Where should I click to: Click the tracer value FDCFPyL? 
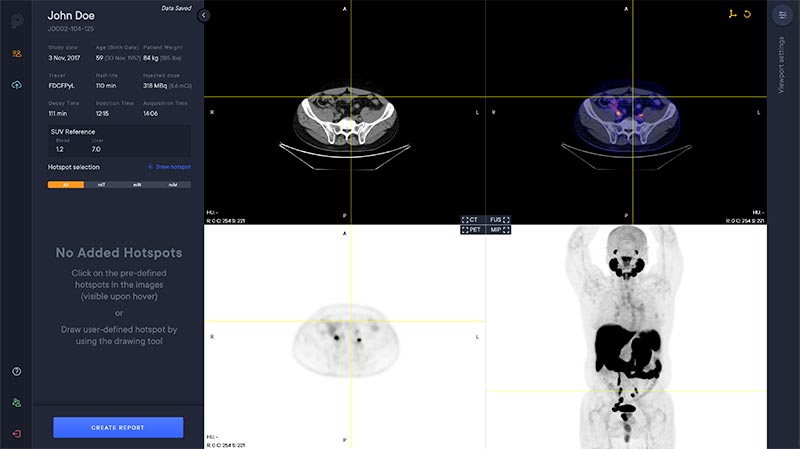[x=62, y=86]
